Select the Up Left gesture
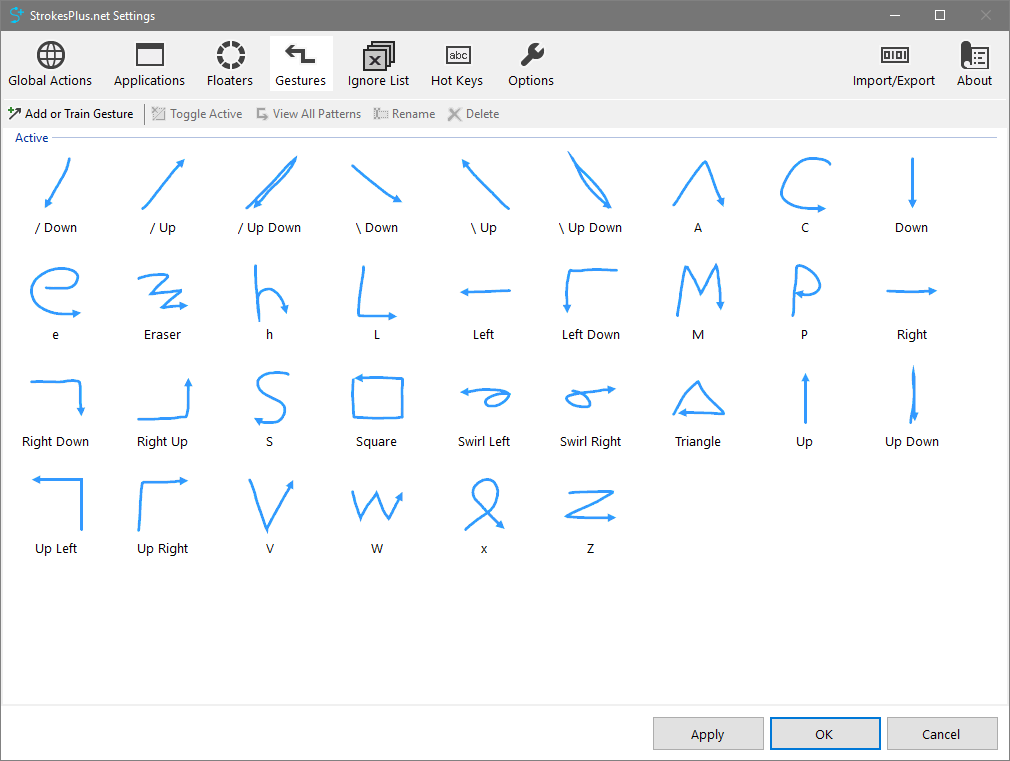The image size is (1010, 761). [56, 516]
